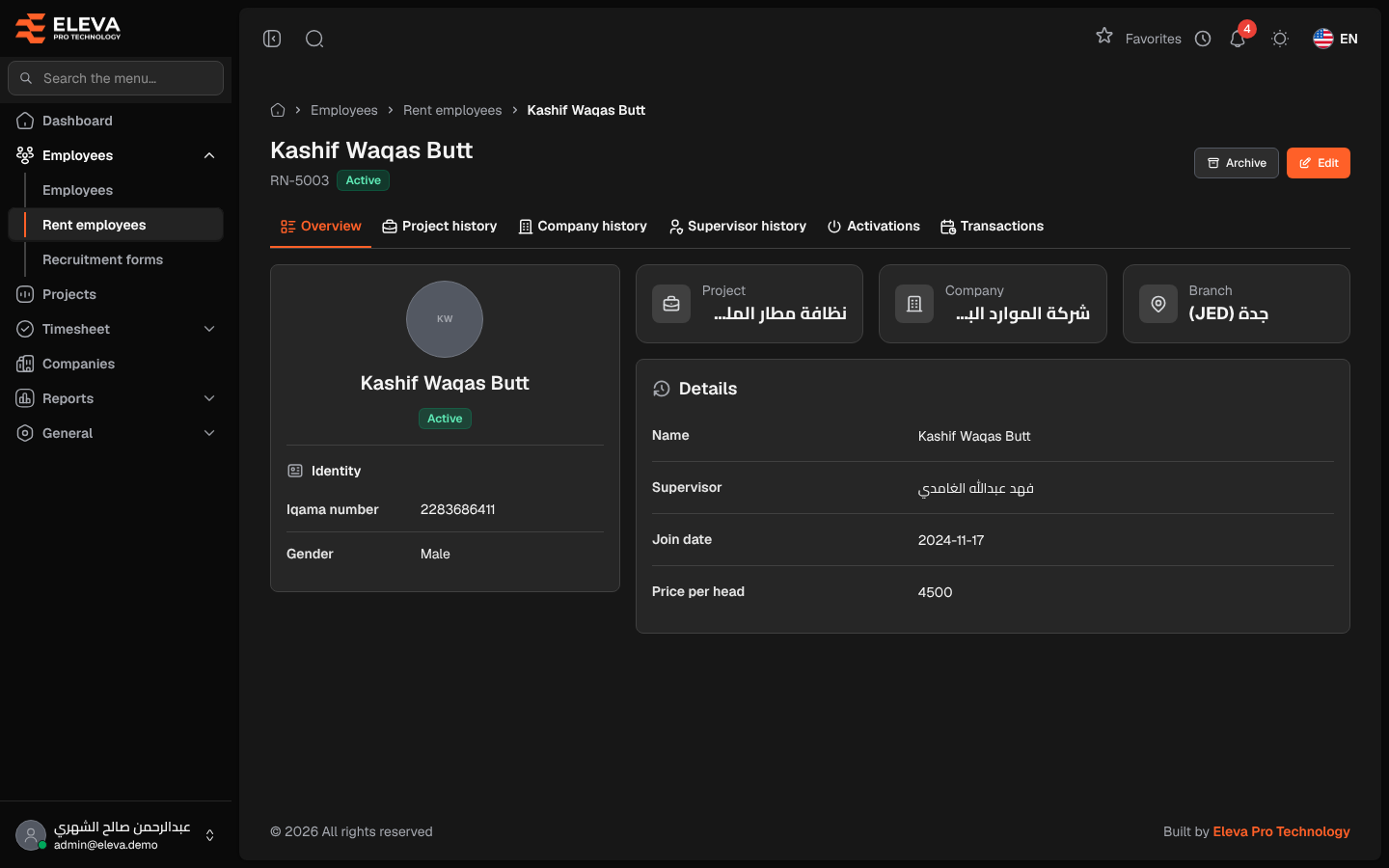Switch to the Activations tab

(874, 226)
